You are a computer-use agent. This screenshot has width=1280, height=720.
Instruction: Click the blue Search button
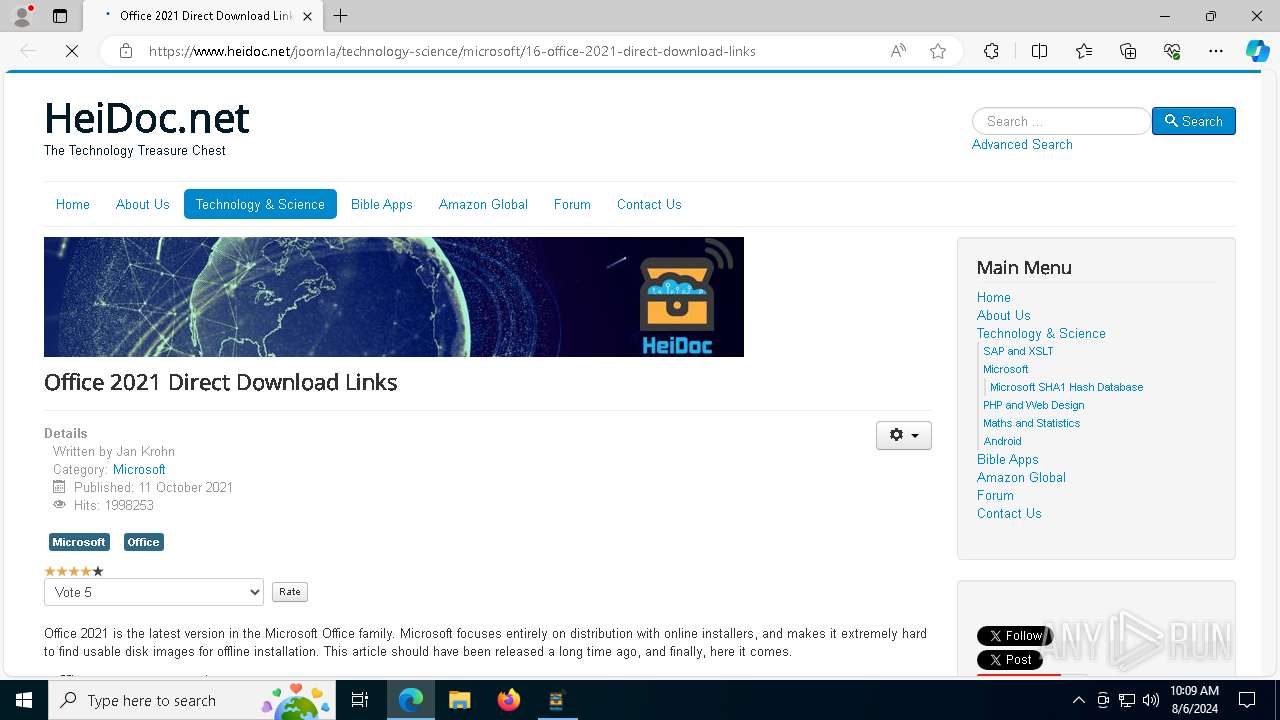1194,121
